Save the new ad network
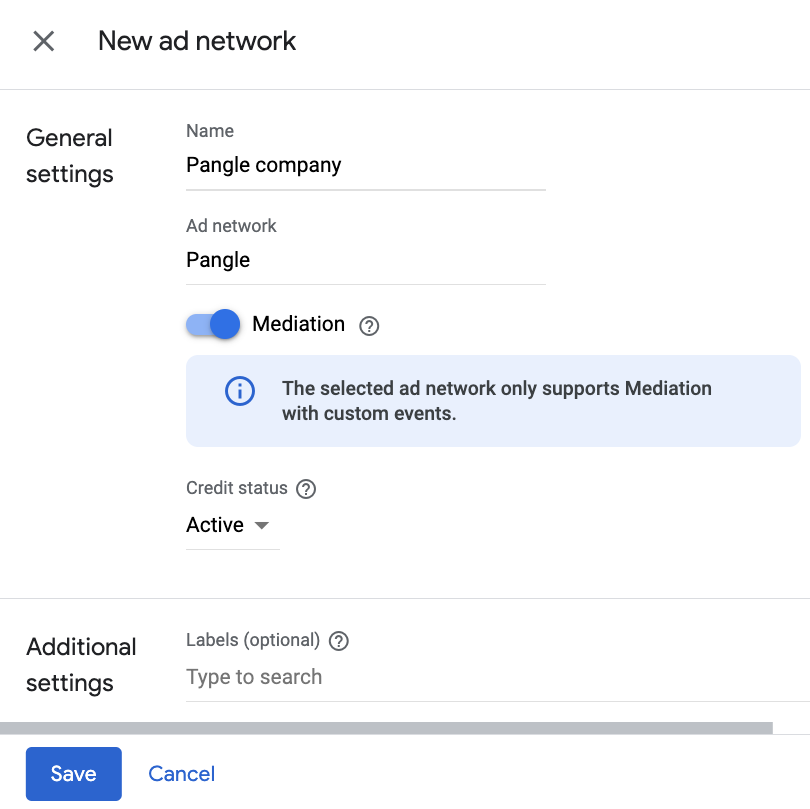 (x=73, y=773)
